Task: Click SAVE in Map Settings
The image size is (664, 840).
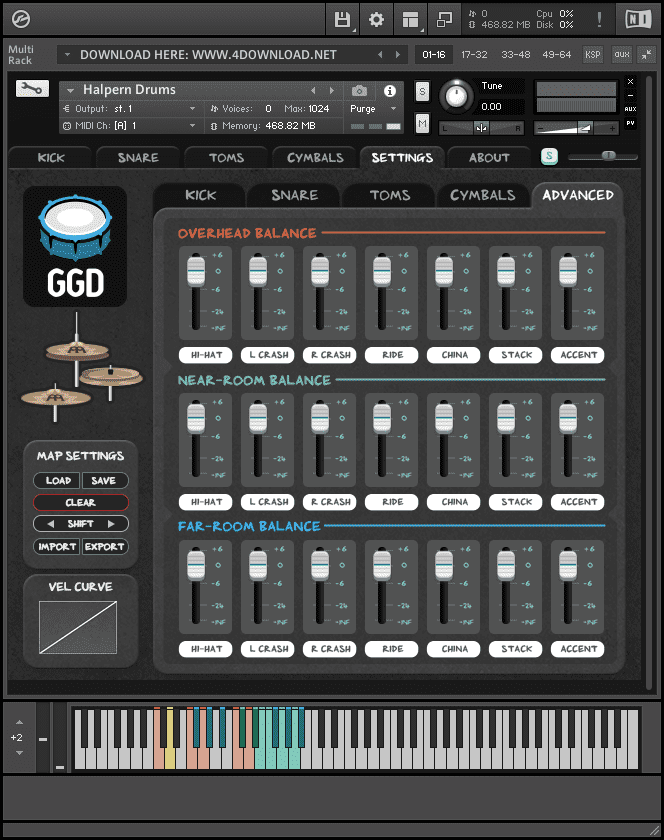Action: [x=104, y=481]
